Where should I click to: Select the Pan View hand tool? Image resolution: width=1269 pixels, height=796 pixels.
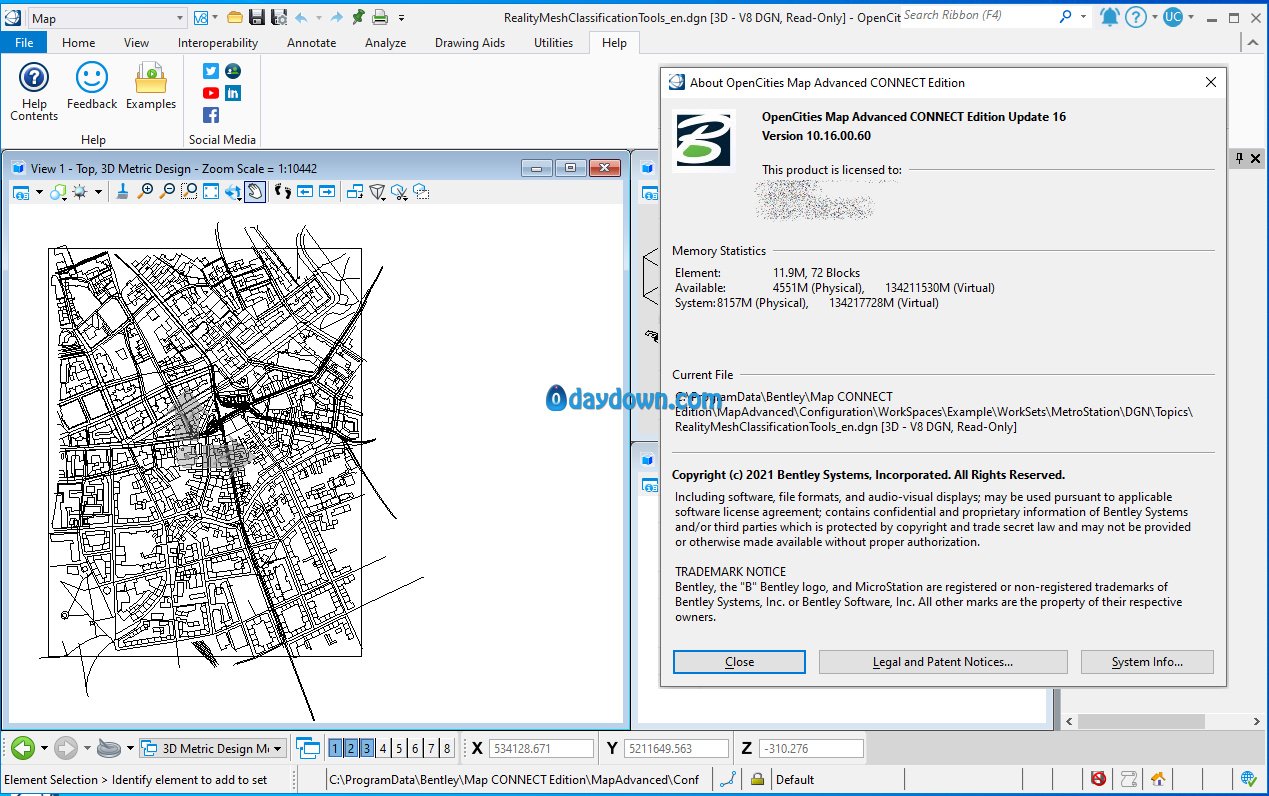(x=255, y=191)
